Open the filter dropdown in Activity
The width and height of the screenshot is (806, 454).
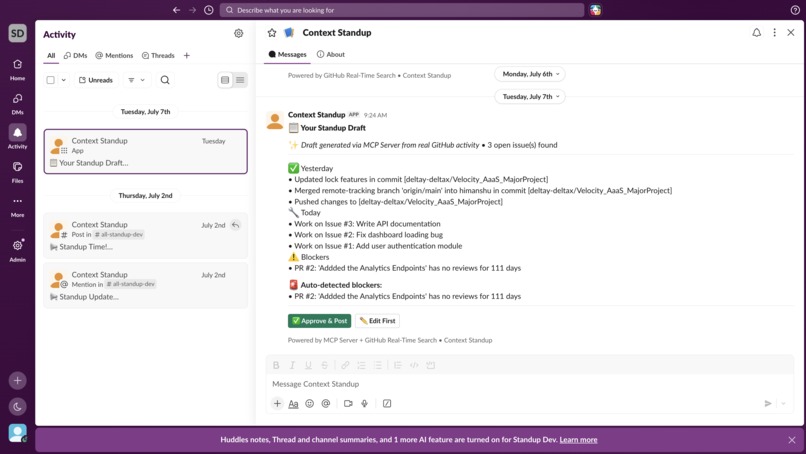coord(137,80)
